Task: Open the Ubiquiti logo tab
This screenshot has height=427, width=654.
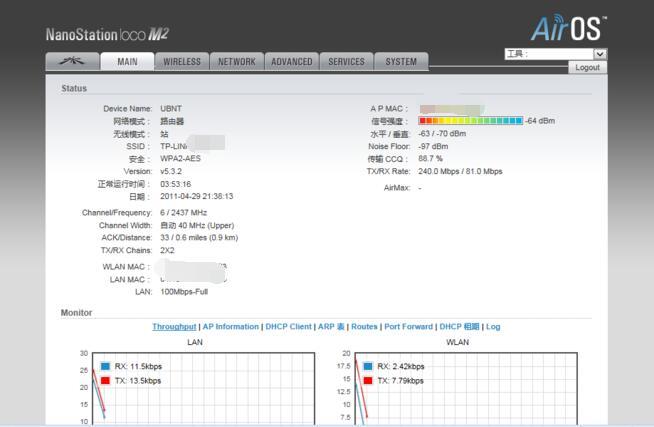Action: pyautogui.click(x=72, y=61)
